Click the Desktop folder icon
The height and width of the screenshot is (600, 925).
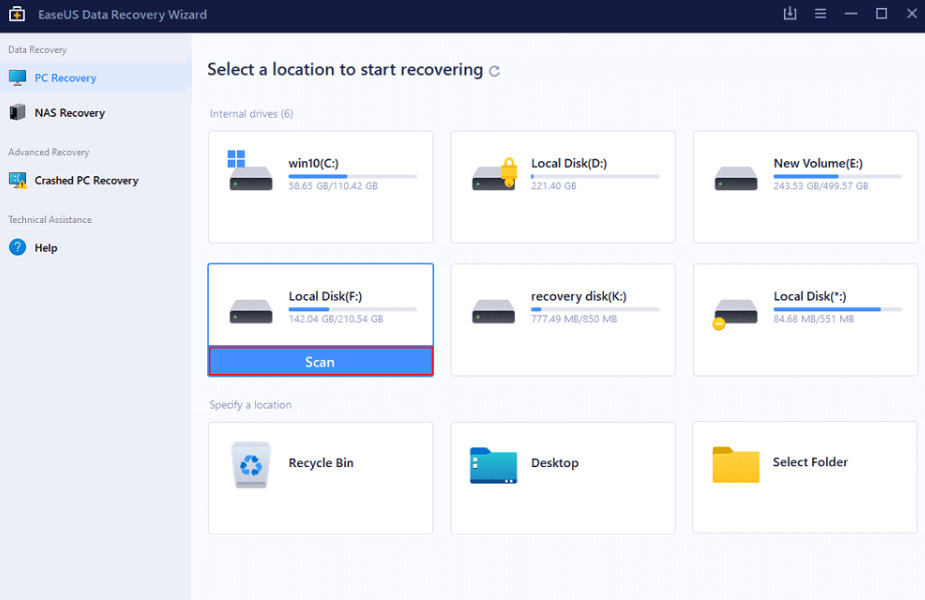[x=493, y=465]
